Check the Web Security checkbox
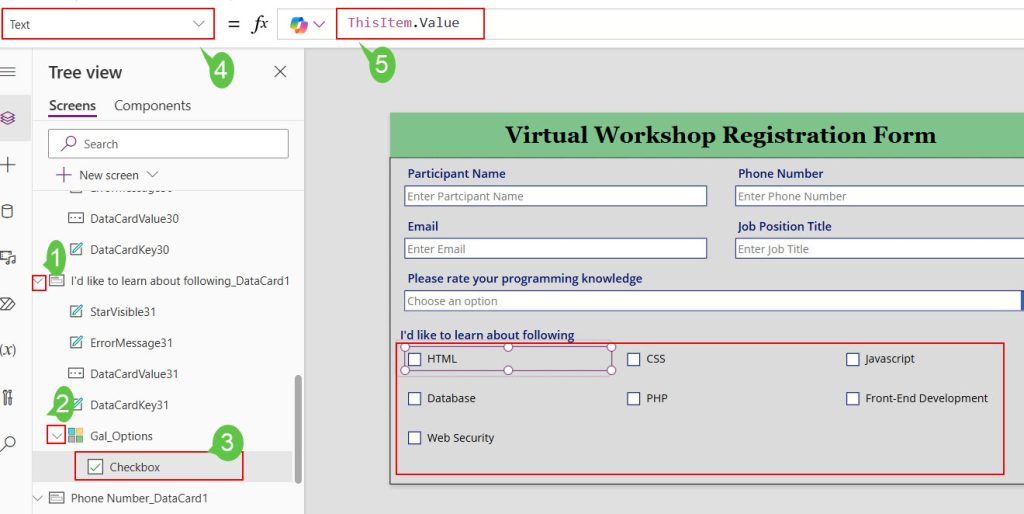This screenshot has height=514, width=1024. 414,438
